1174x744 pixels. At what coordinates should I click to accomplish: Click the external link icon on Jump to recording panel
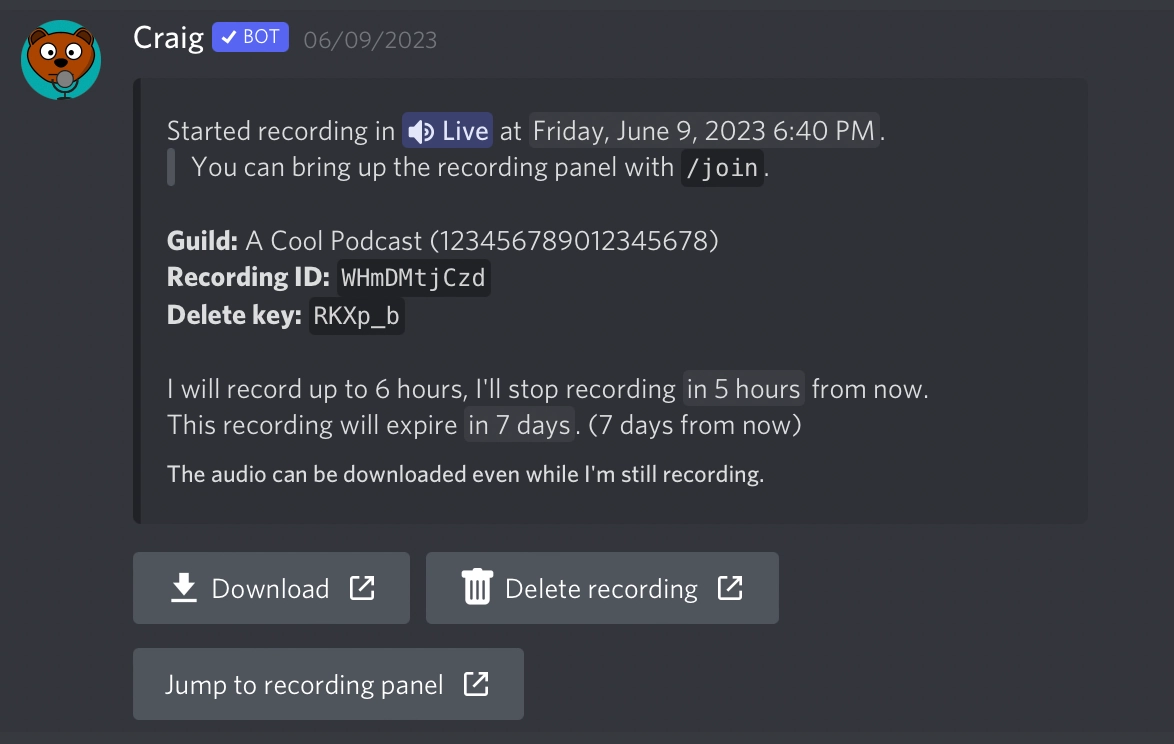click(476, 684)
